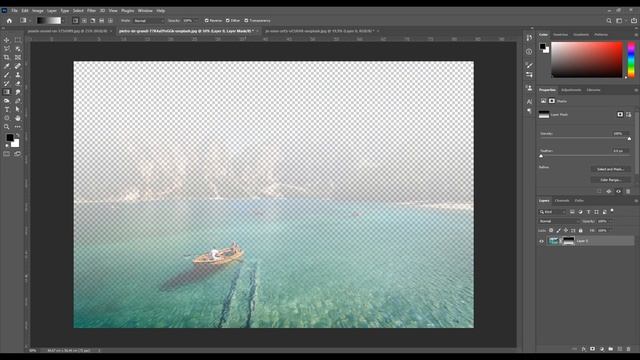The image size is (640, 360).
Task: Hide Layer 0 with eye icon
Action: tap(542, 241)
